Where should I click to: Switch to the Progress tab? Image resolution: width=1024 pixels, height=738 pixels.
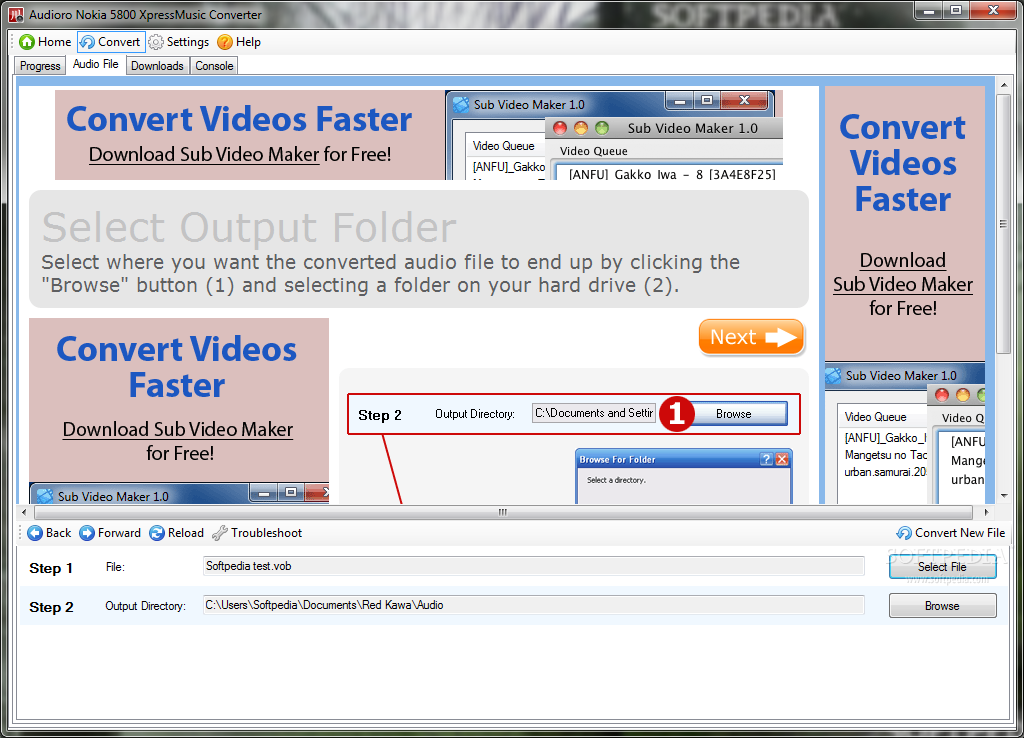pyautogui.click(x=40, y=66)
